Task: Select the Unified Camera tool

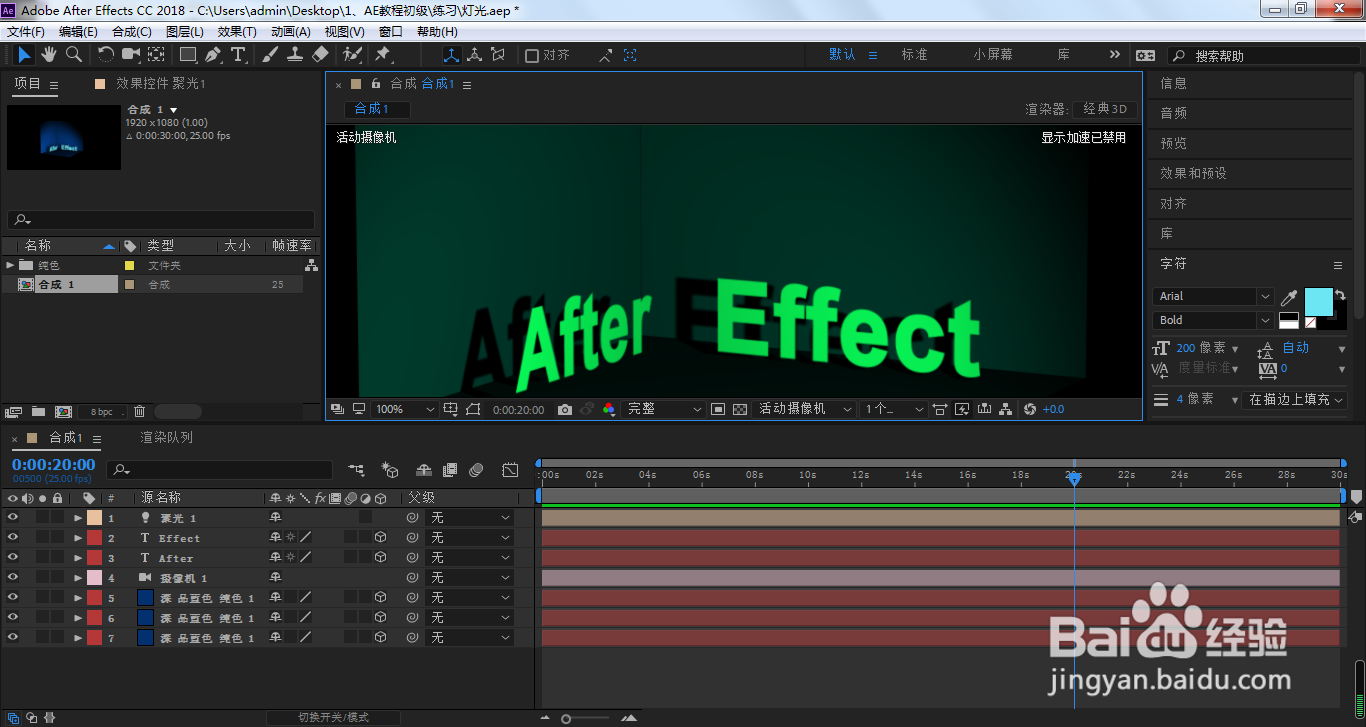Action: (132, 54)
